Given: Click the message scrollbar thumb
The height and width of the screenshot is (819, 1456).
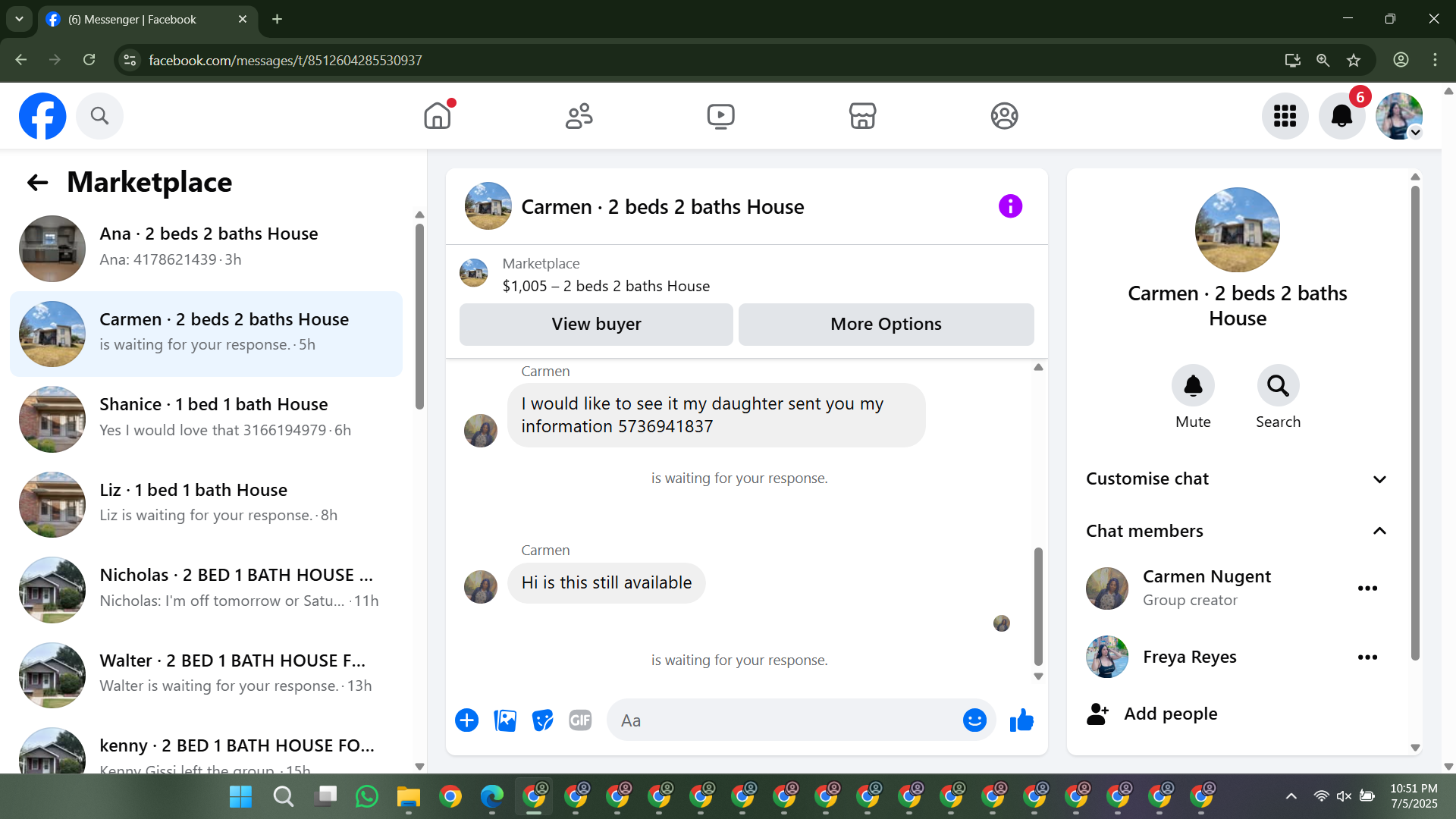Looking at the screenshot, I should [x=1038, y=607].
